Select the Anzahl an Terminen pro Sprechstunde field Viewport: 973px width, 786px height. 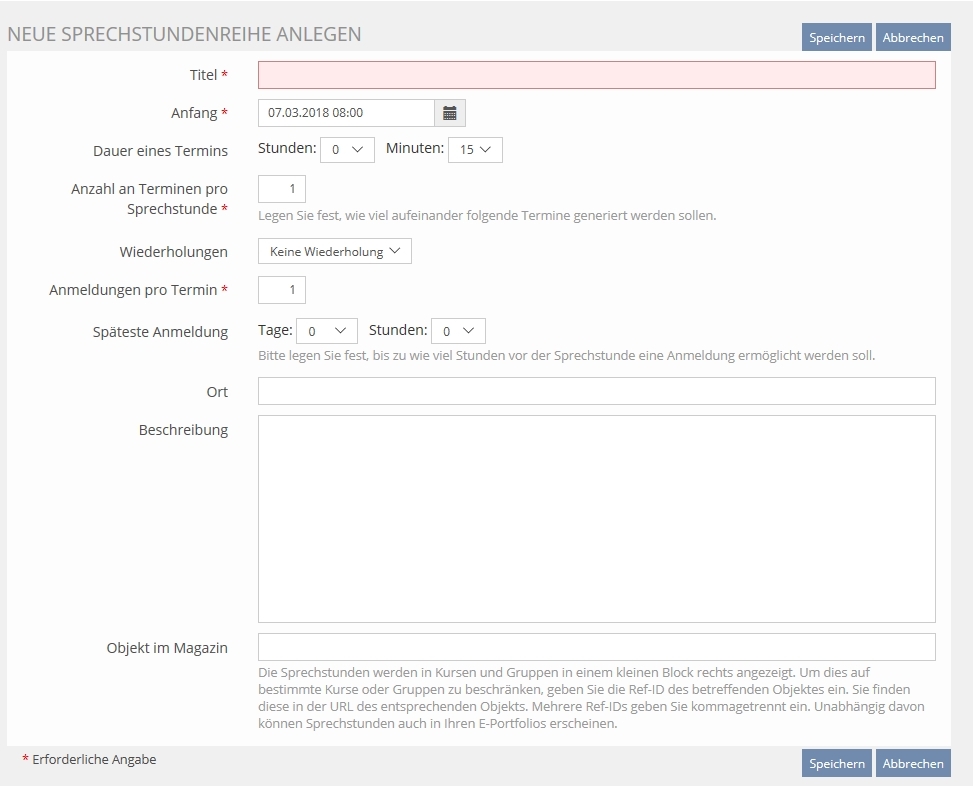[x=282, y=189]
